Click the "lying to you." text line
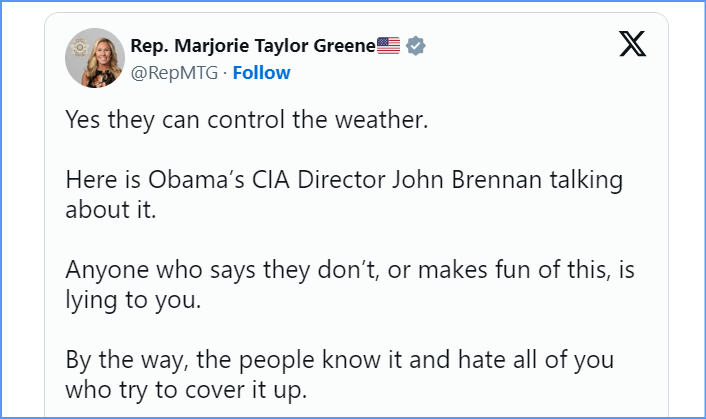 click(x=133, y=300)
